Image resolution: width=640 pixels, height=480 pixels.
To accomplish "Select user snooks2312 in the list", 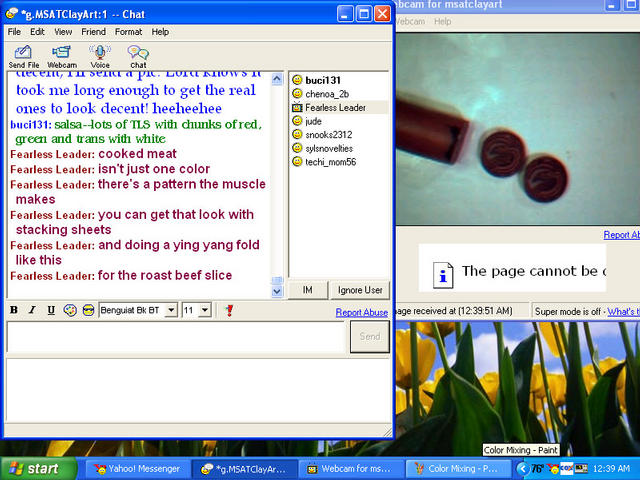I will pos(329,135).
